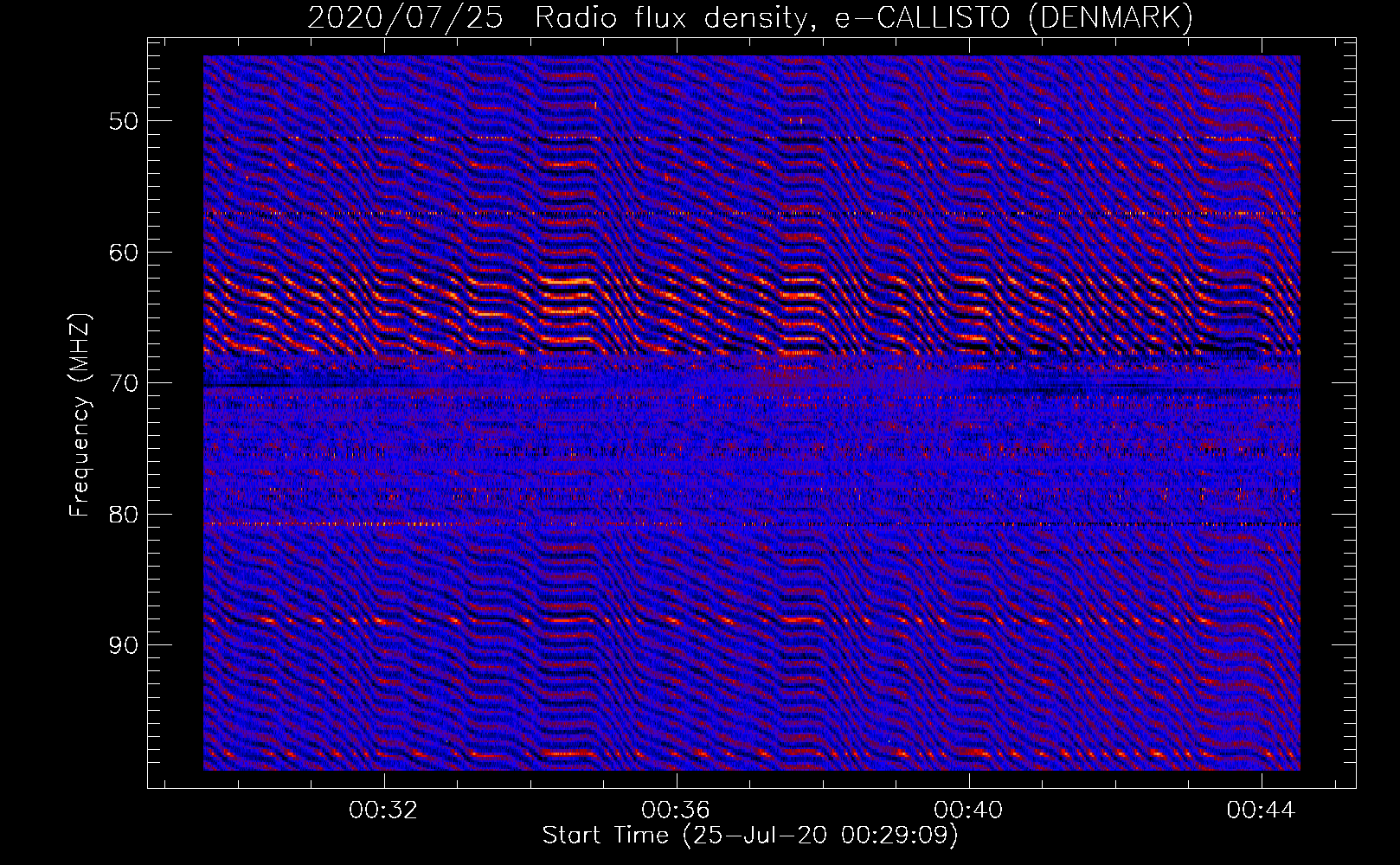Click the date "2020/07/25" in the title
The image size is (1400, 865).
405,18
